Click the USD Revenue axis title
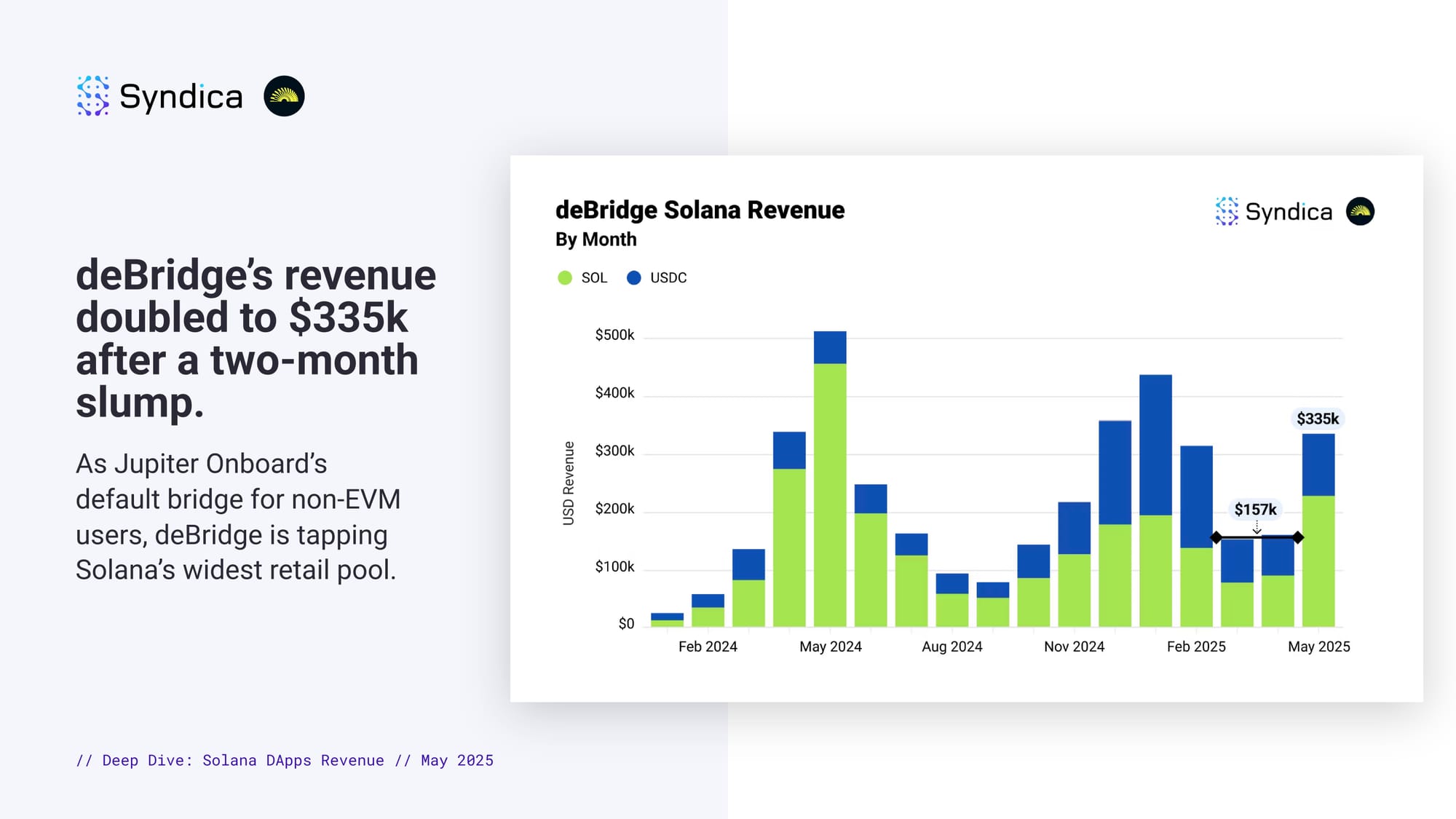 (x=569, y=483)
